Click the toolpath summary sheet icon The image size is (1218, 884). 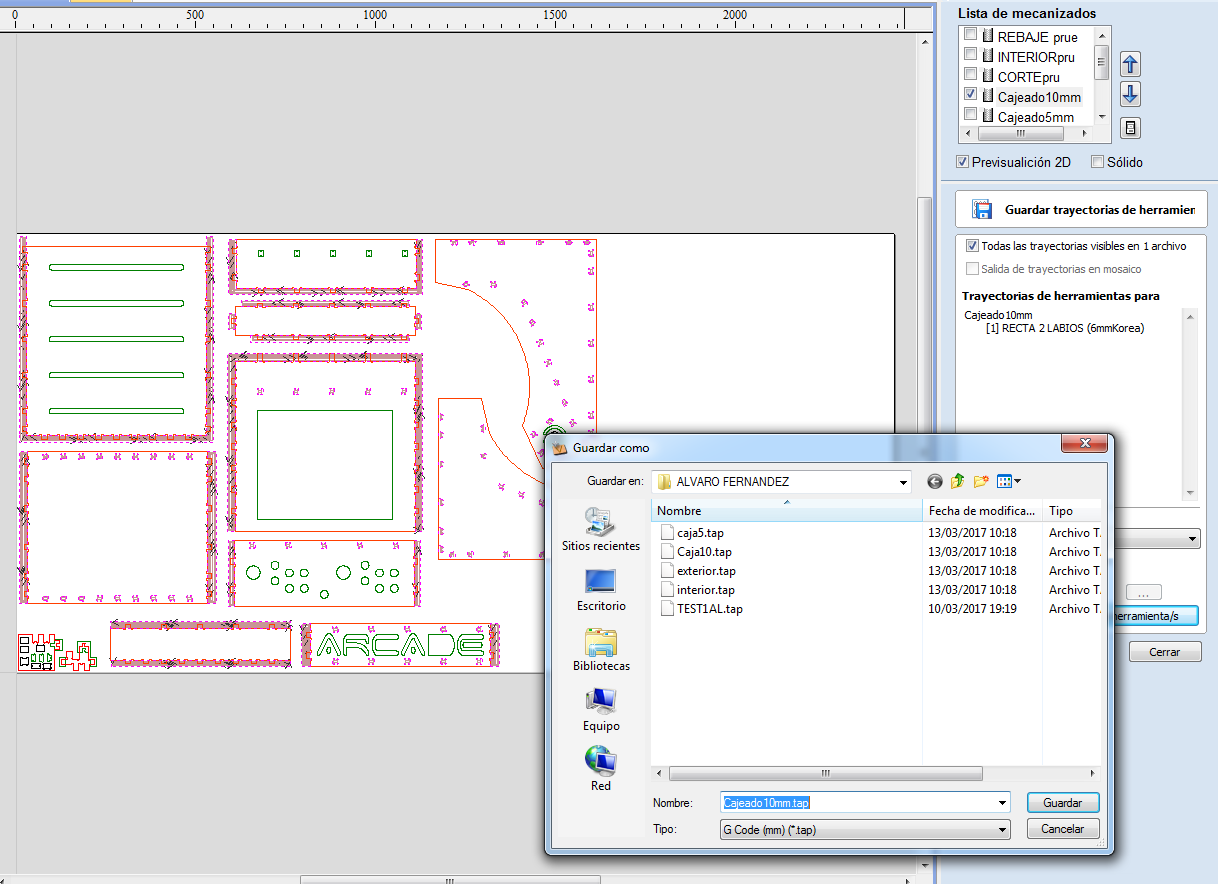[1130, 128]
